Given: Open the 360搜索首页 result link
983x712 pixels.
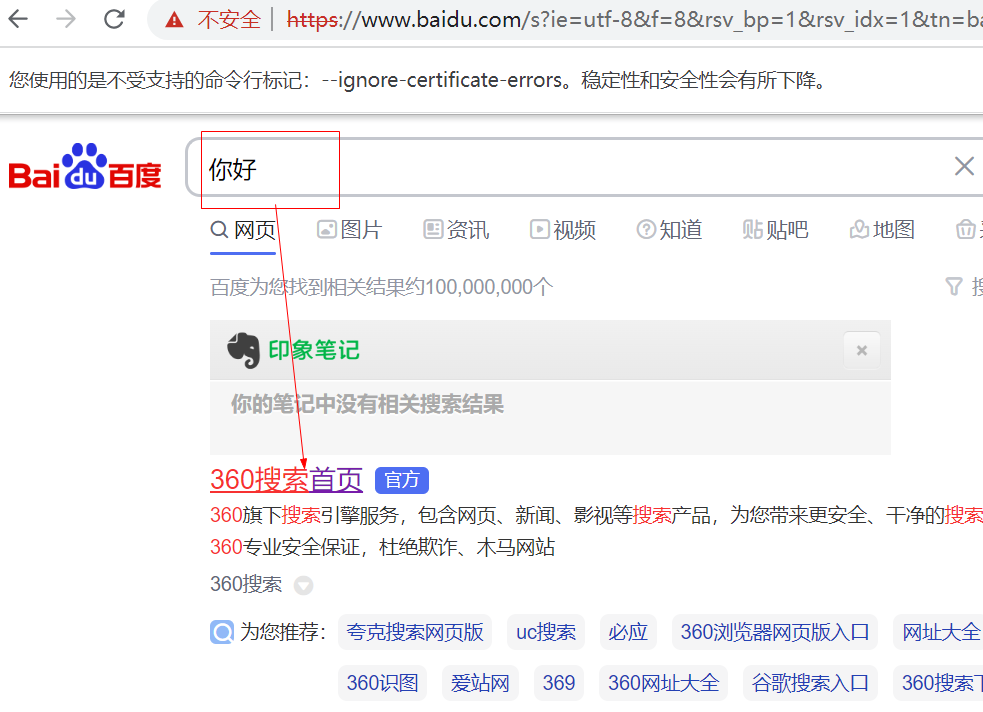Looking at the screenshot, I should click(x=286, y=479).
